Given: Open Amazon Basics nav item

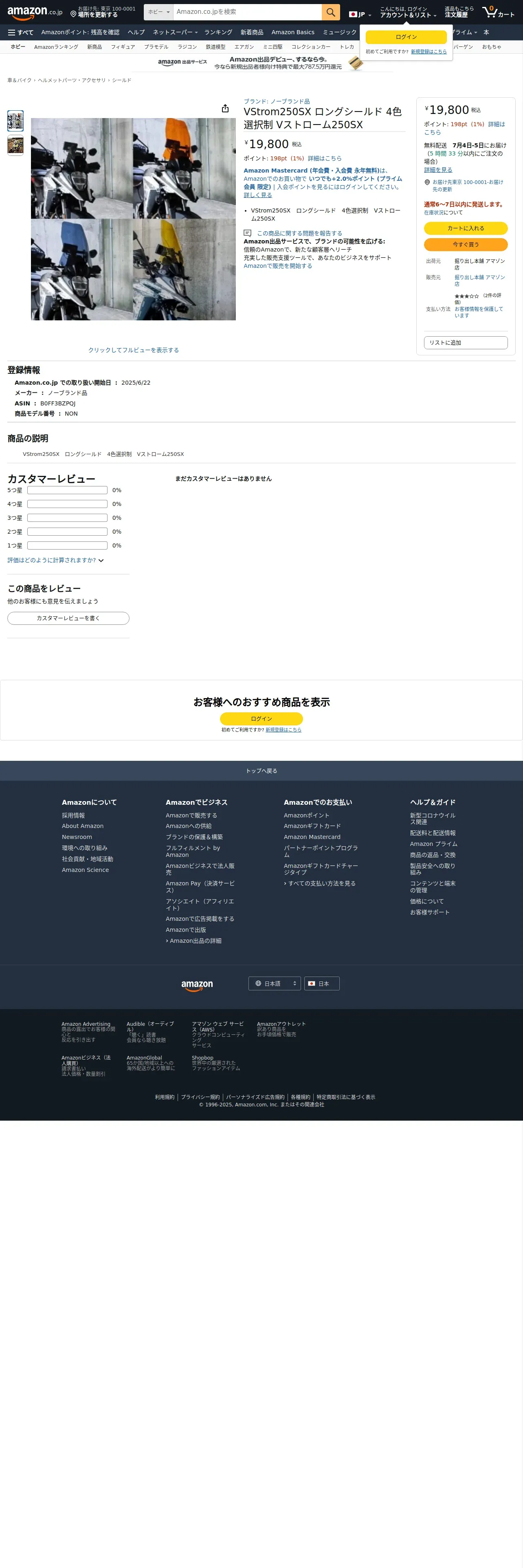Looking at the screenshot, I should (293, 32).
